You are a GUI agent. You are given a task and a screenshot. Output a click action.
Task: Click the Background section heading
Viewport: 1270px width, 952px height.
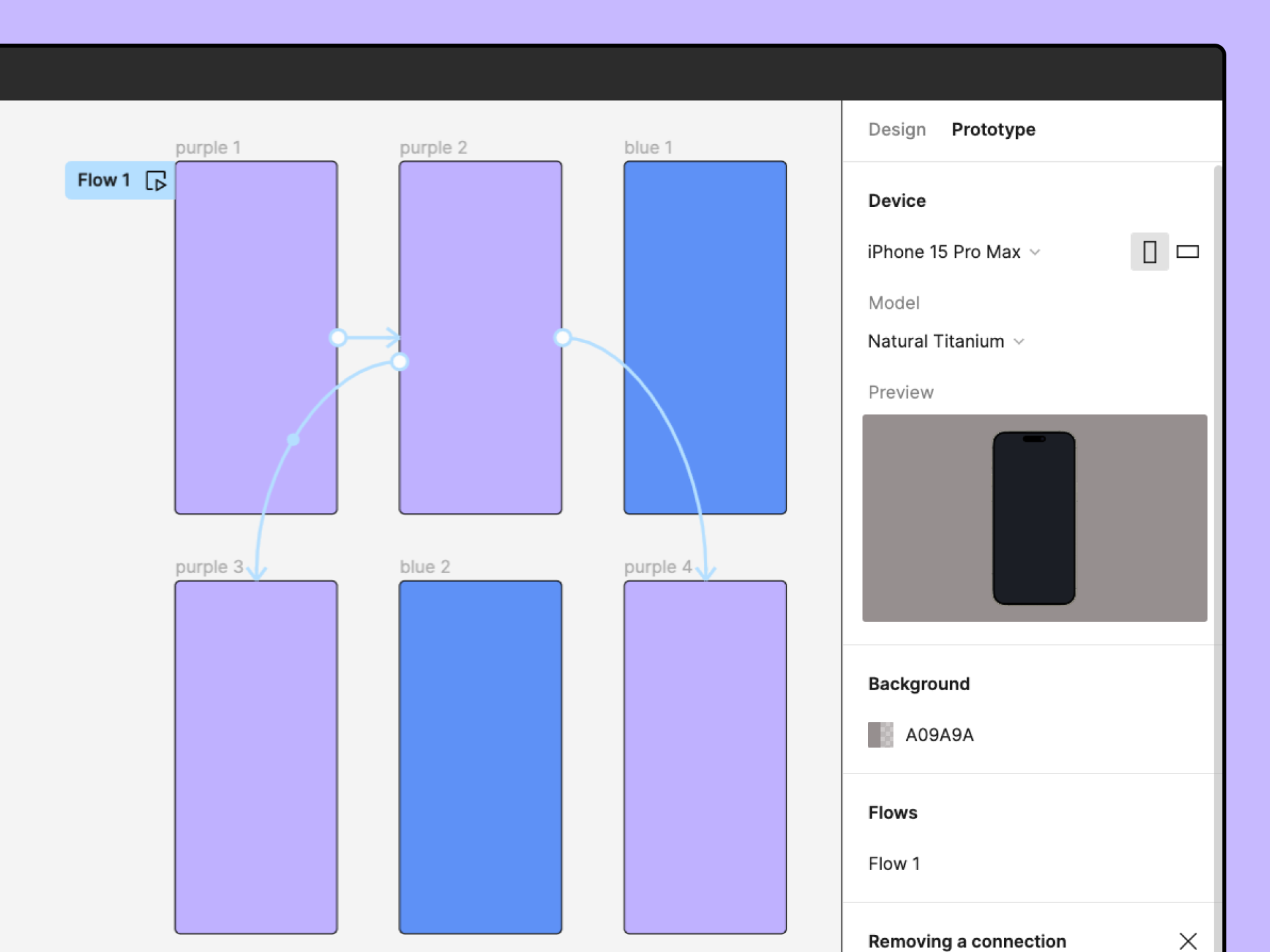point(919,684)
